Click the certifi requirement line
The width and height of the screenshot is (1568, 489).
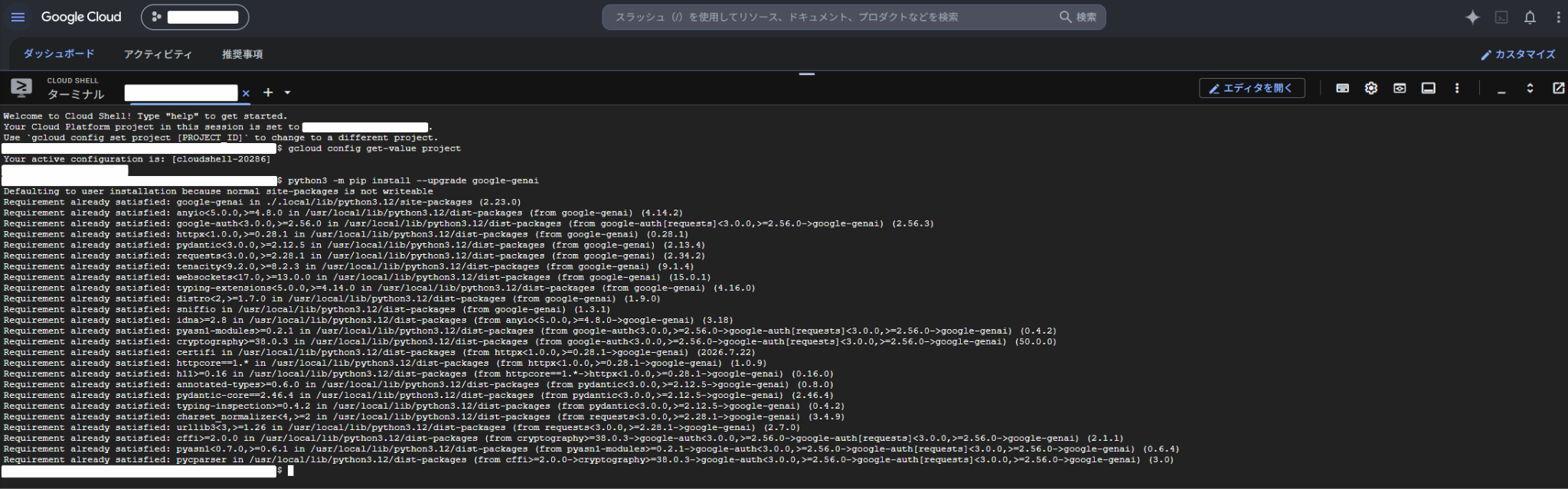point(379,352)
